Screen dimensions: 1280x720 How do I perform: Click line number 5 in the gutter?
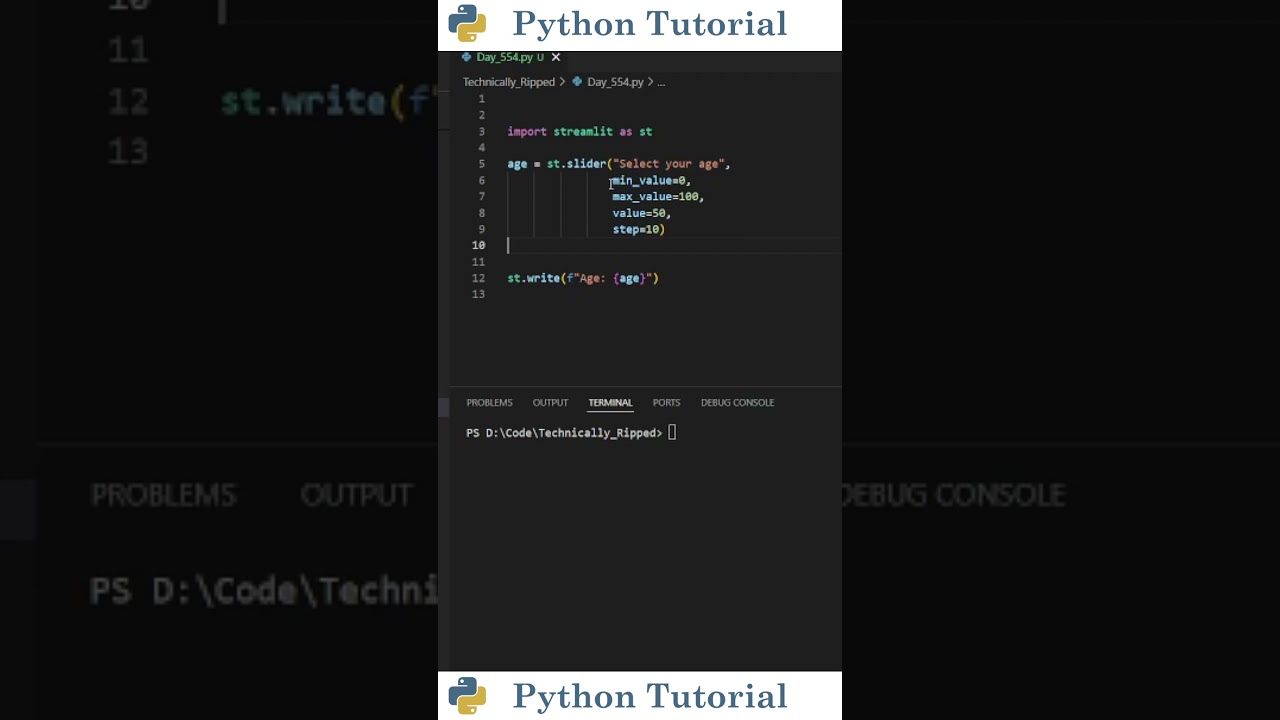coord(481,164)
